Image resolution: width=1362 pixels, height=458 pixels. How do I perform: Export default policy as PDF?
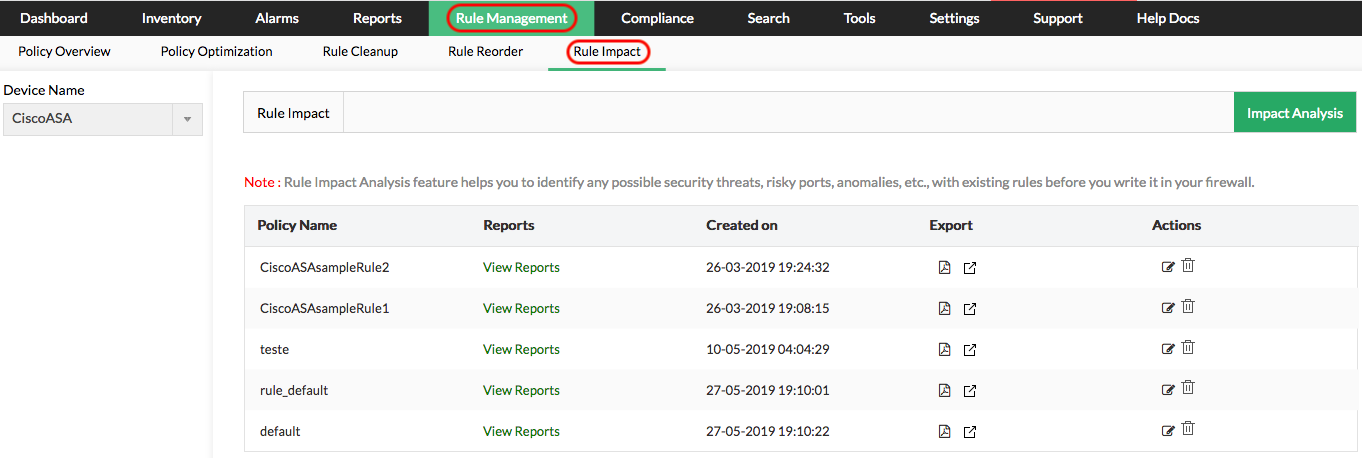(944, 432)
